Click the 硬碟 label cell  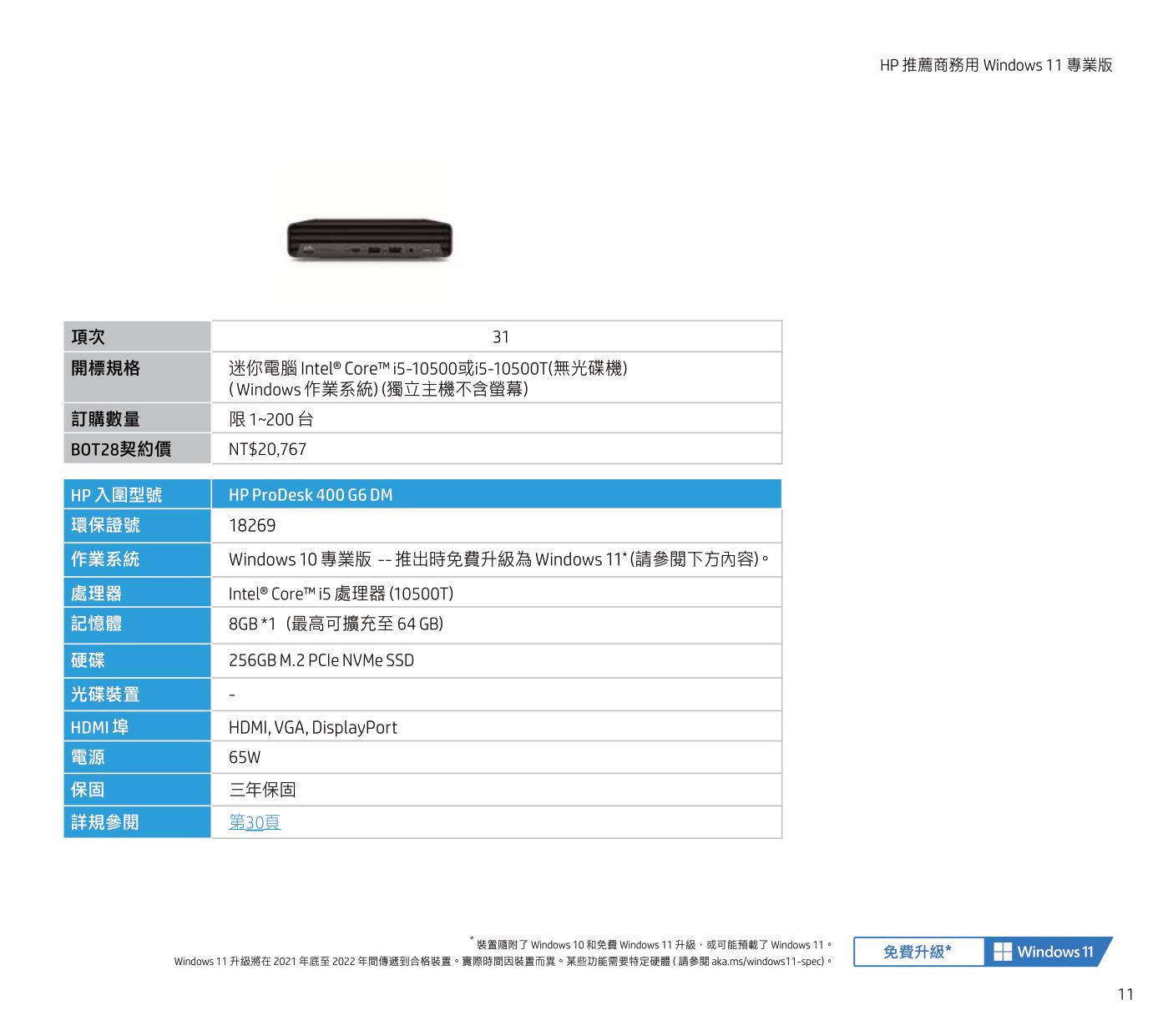[x=138, y=660]
